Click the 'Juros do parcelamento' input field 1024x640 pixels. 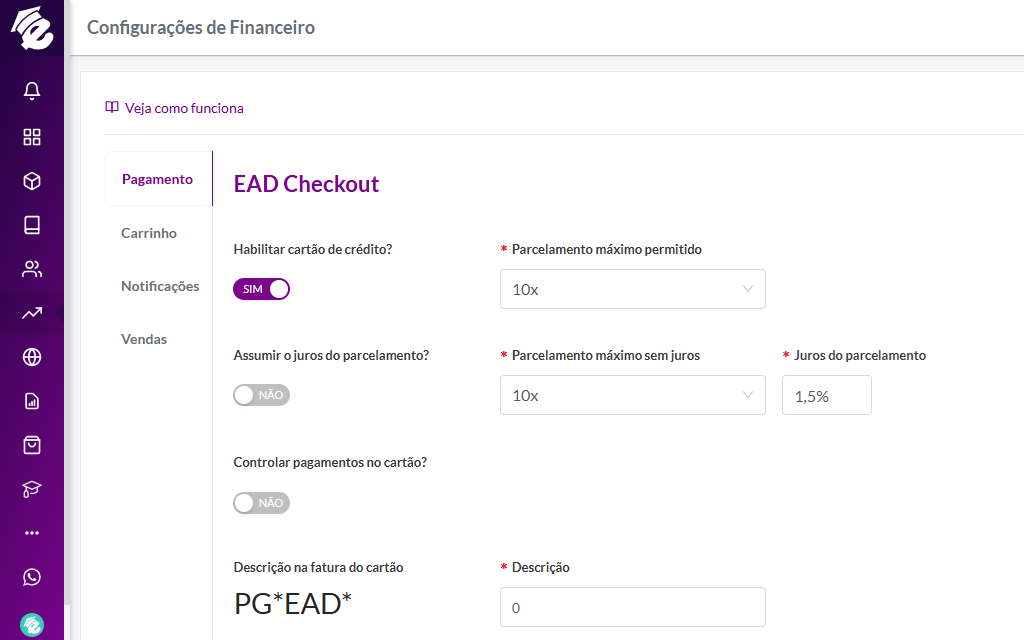pos(826,395)
